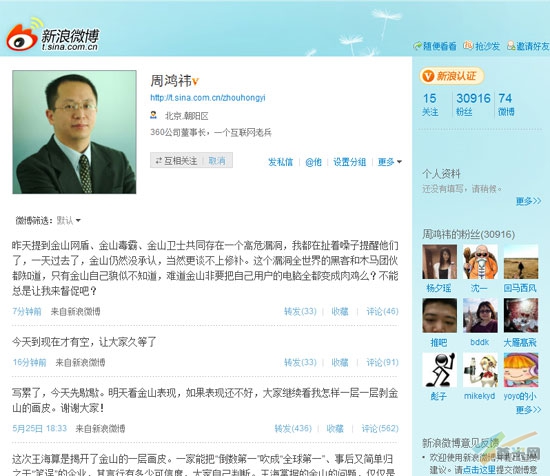Click the 大雁高飛 fan name link
The width and height of the screenshot is (550, 476).
pyautogui.click(x=520, y=342)
